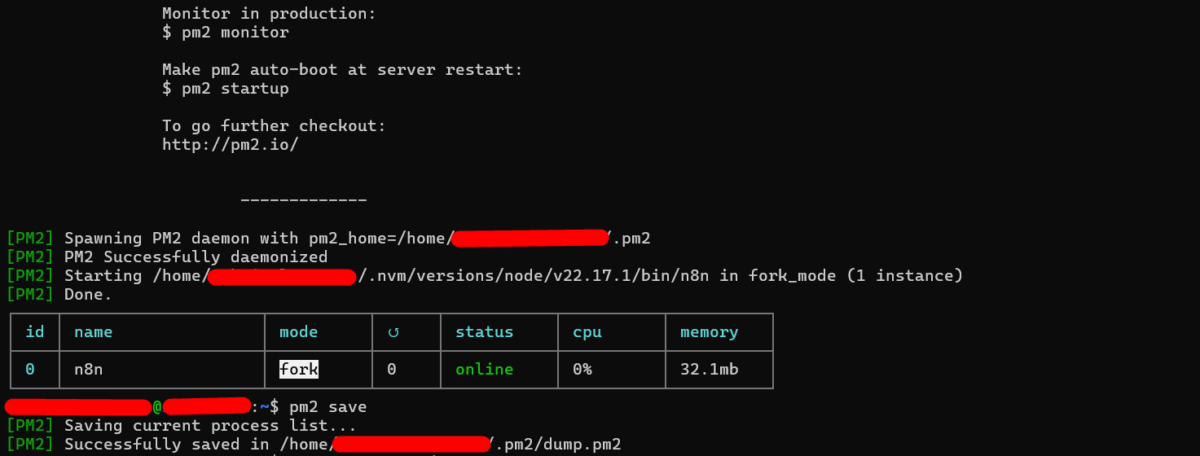Click the memory column header

[x=709, y=332]
